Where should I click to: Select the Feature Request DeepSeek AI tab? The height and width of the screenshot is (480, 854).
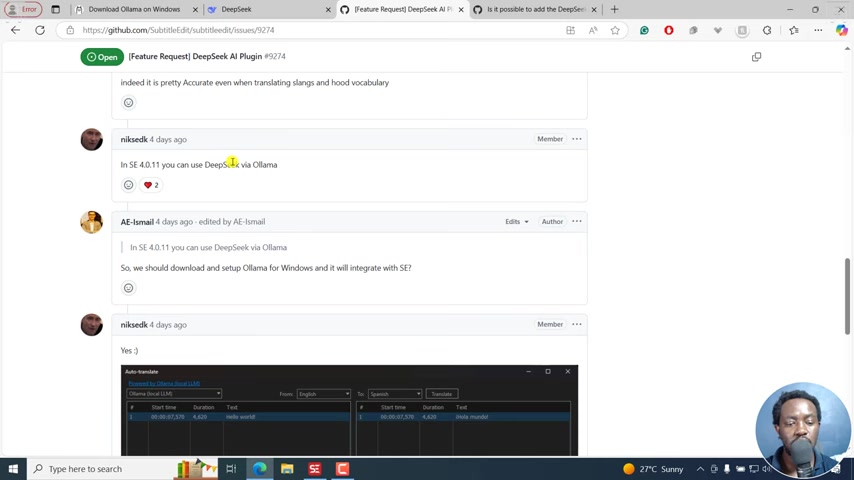[403, 9]
